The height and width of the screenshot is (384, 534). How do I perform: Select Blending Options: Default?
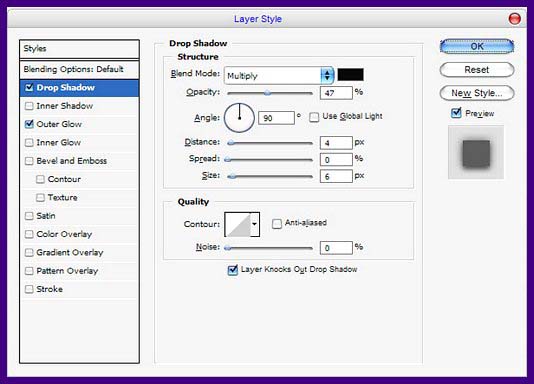(x=79, y=69)
